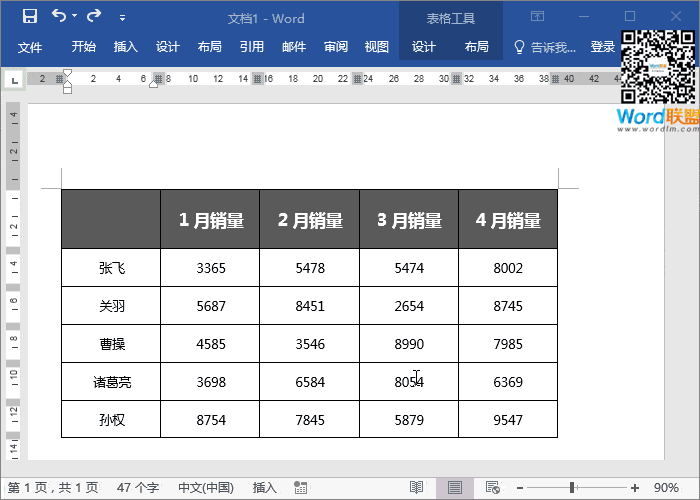
Task: Open the macro recording icon in status bar
Action: click(299, 488)
